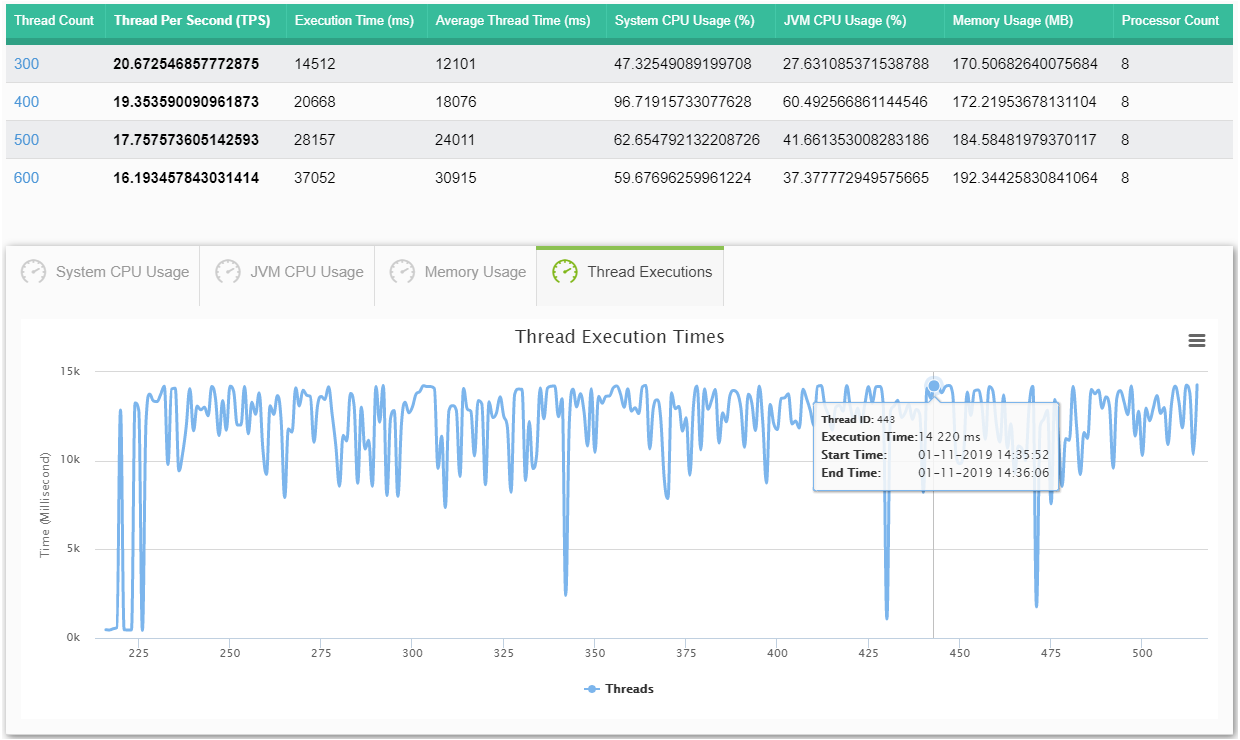Click the execution time cell 28157
The width and height of the screenshot is (1240, 740).
[x=315, y=140]
